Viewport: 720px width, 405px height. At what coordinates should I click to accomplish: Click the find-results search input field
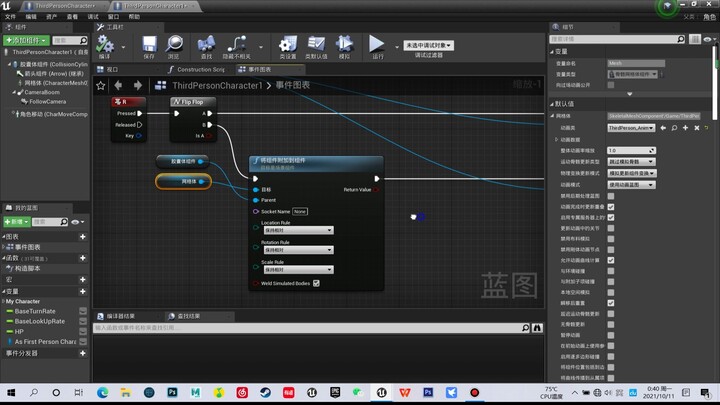click(311, 328)
